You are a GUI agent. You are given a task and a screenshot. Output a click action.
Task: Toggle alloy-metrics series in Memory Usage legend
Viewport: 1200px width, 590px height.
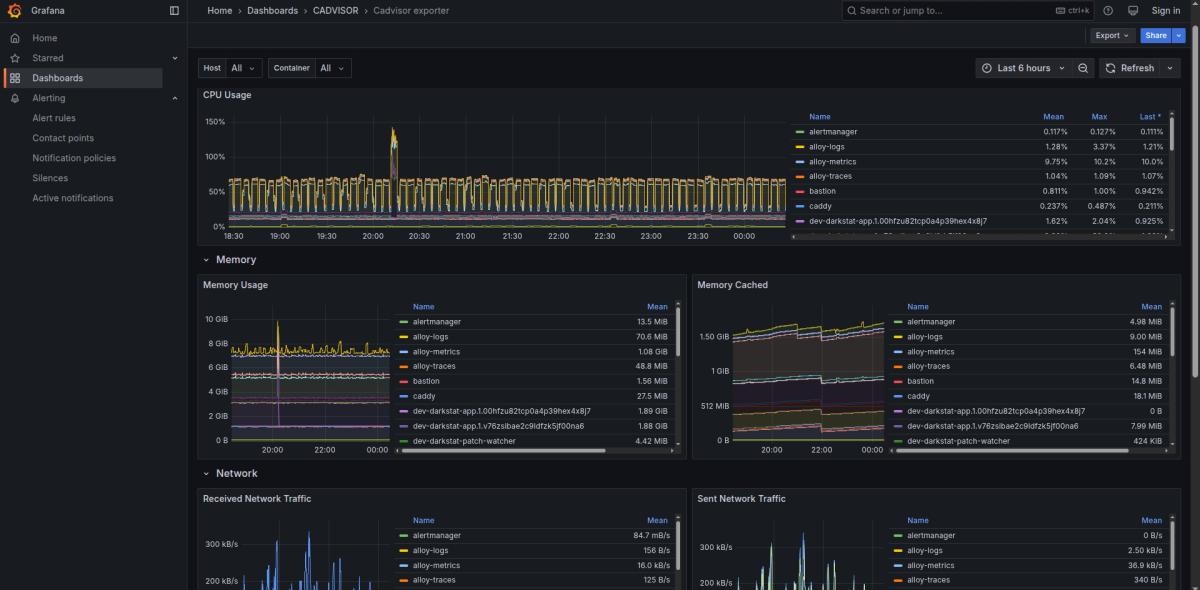(x=436, y=352)
